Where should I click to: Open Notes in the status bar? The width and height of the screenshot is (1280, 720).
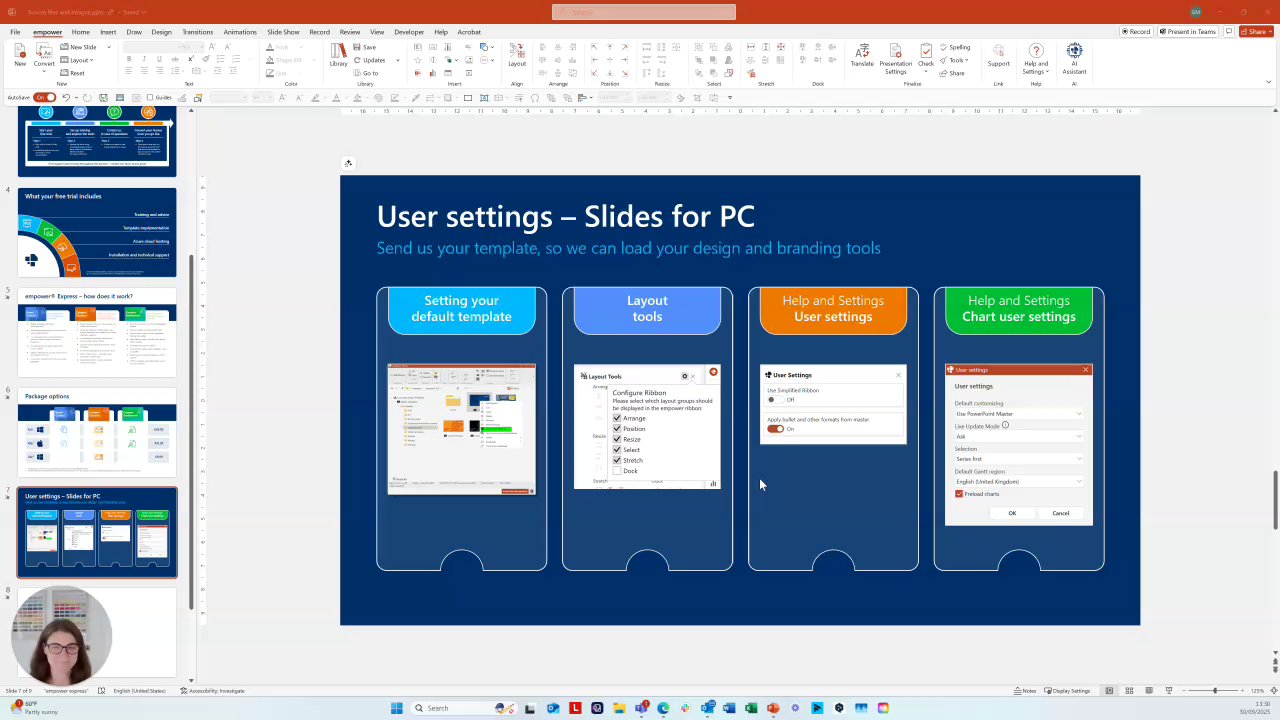[1025, 691]
